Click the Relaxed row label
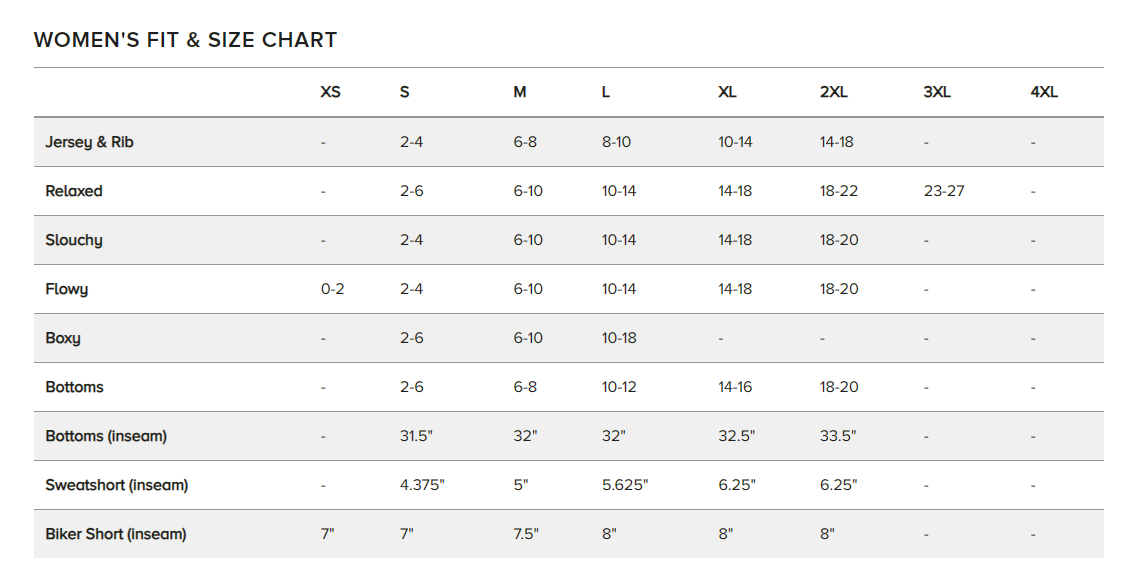 tap(74, 191)
